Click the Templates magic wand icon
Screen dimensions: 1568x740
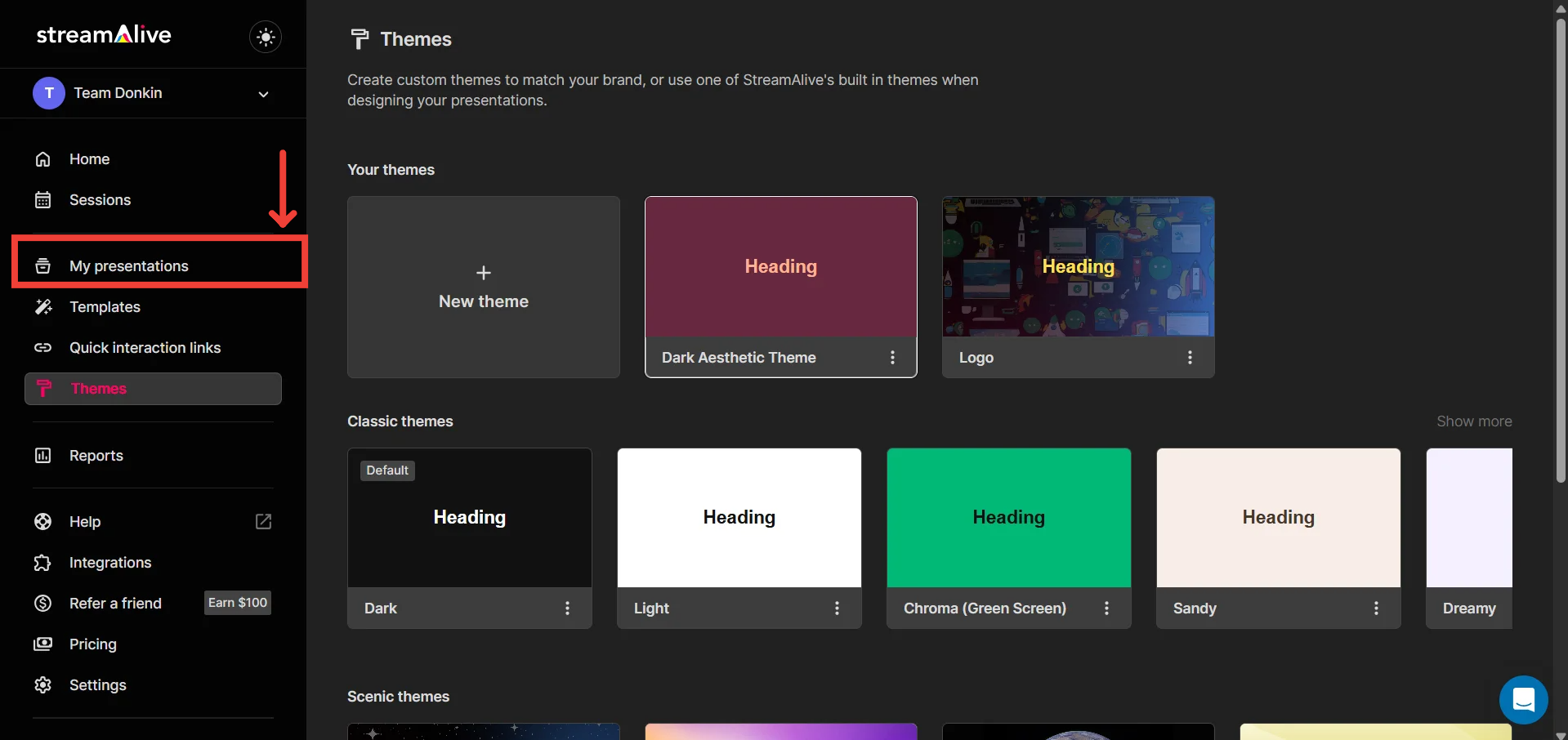[43, 307]
